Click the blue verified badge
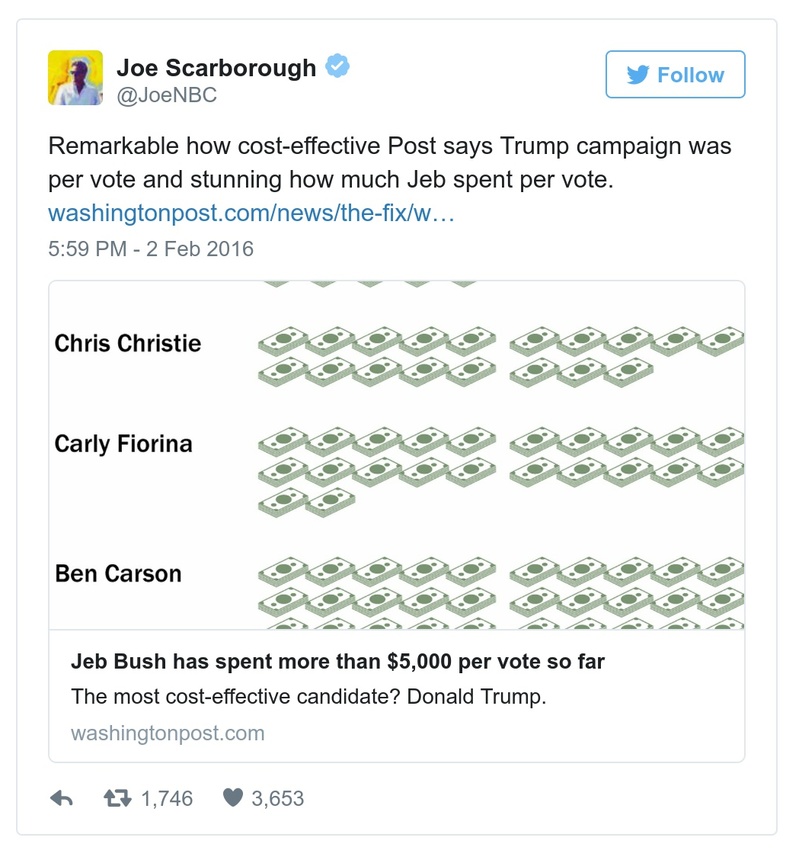This screenshot has height=860, width=799. point(339,67)
